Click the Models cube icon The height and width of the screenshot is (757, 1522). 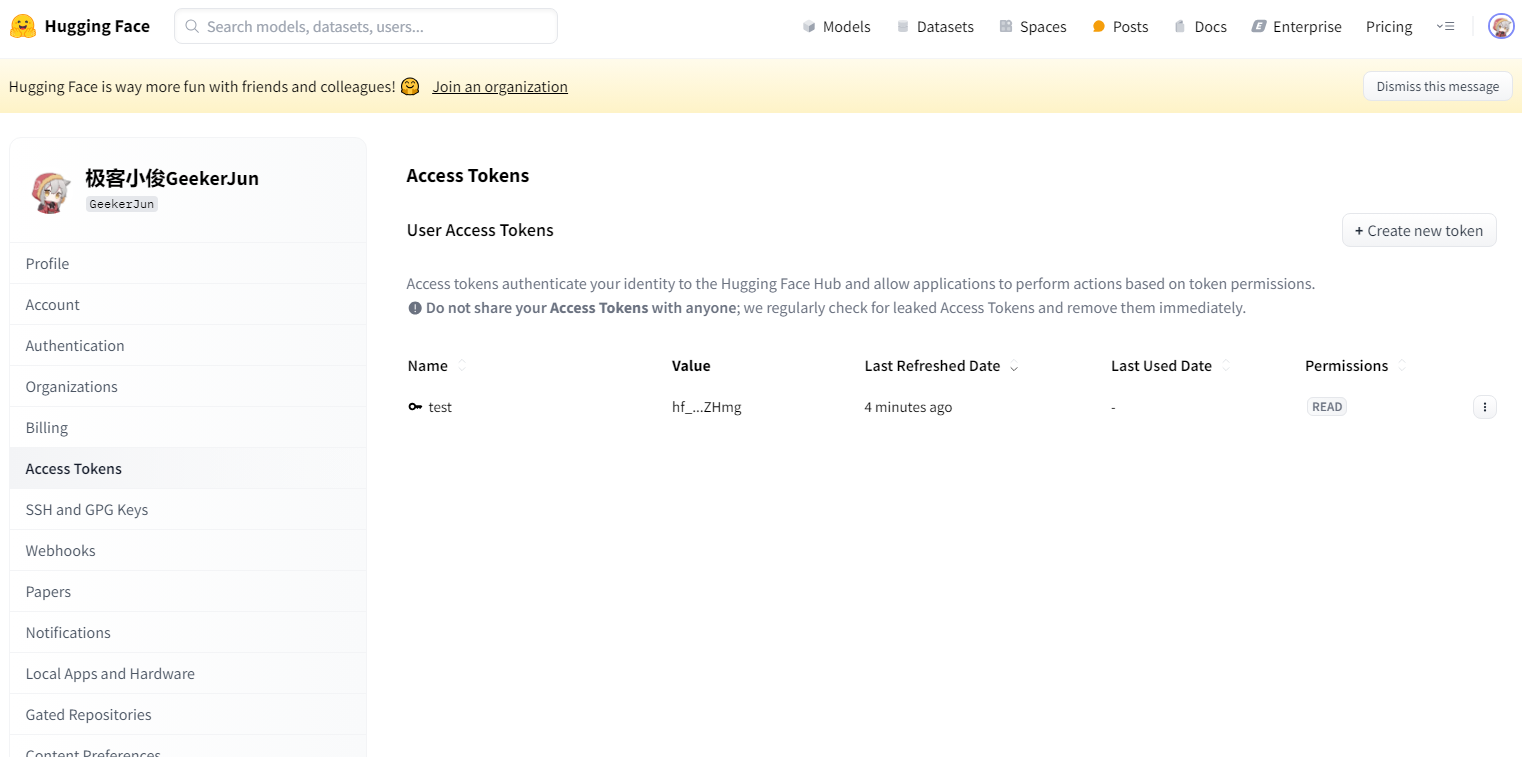click(809, 27)
